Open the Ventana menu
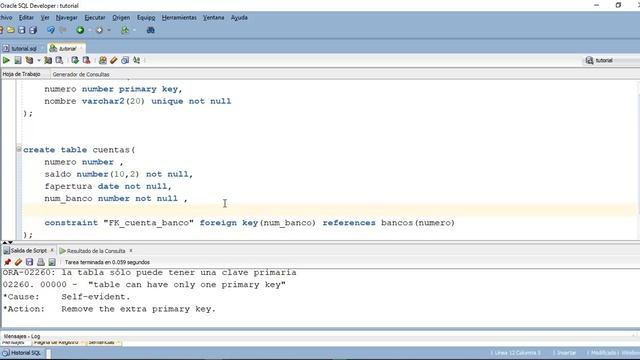 (213, 18)
